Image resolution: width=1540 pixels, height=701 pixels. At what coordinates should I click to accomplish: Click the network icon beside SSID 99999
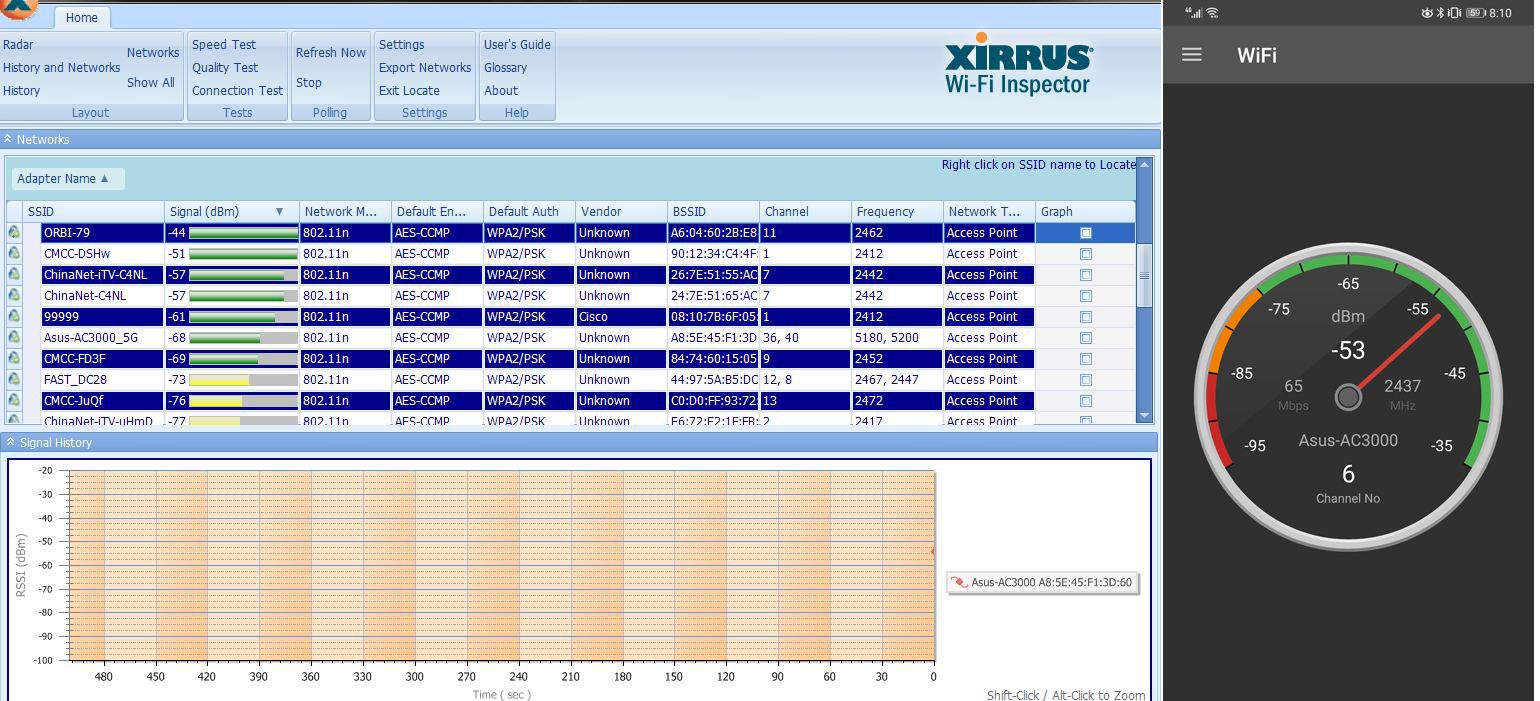[14, 316]
